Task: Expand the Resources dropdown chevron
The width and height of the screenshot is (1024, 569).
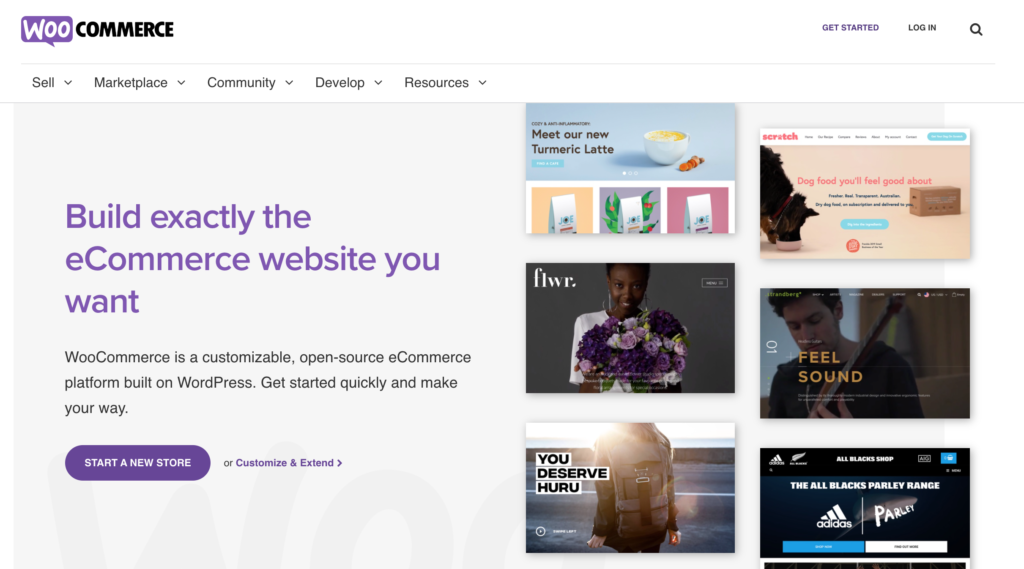Action: coord(482,83)
